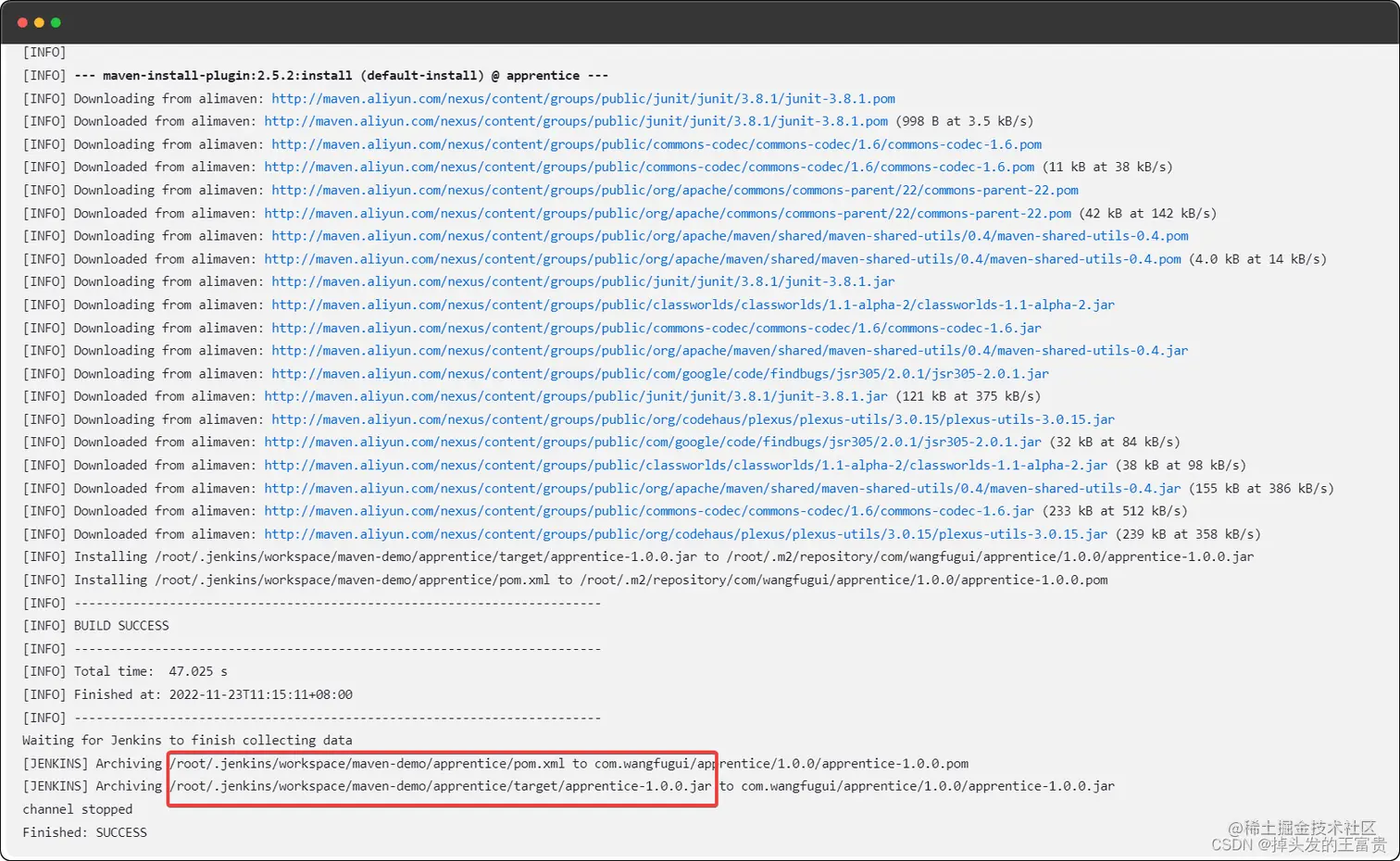
Task: Open the Downloading plexus-utils-3.0.15.jar link
Action: click(x=693, y=419)
